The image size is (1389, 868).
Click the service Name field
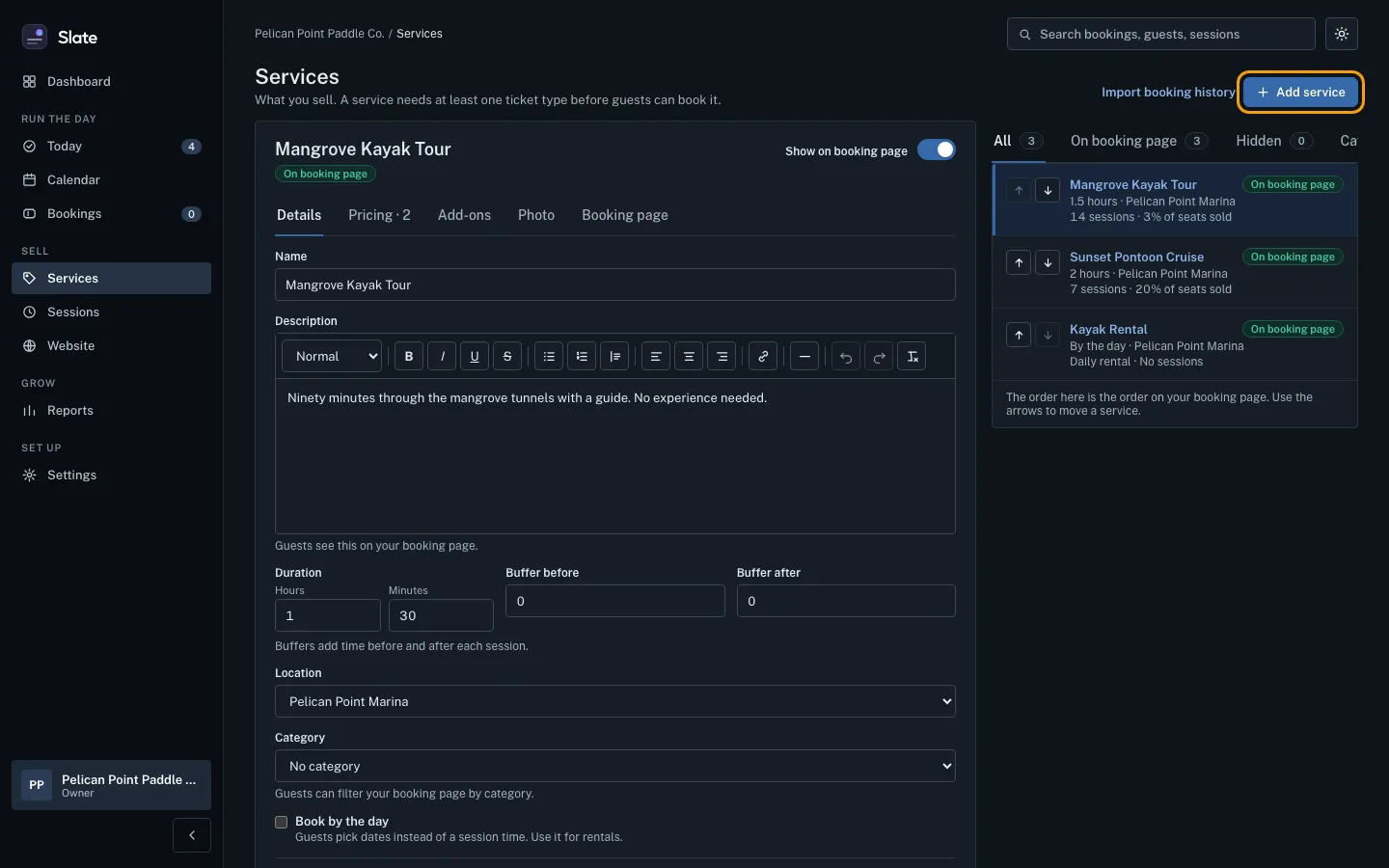click(x=615, y=285)
